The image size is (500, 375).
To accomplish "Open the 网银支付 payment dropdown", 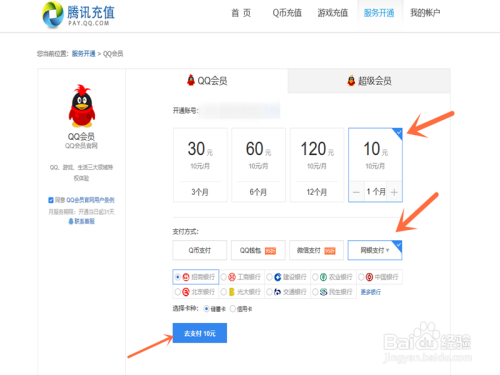I will click(x=375, y=250).
